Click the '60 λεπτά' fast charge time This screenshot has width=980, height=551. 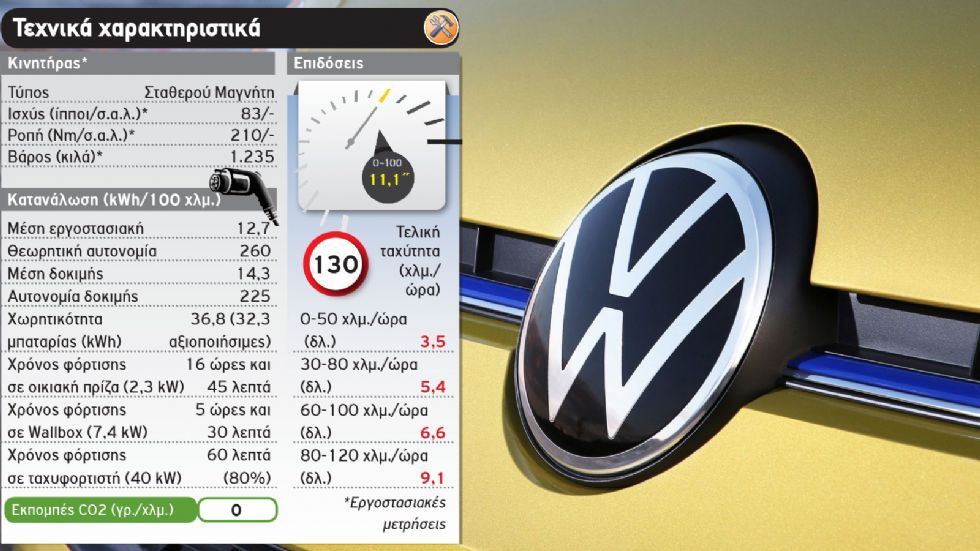tap(239, 455)
